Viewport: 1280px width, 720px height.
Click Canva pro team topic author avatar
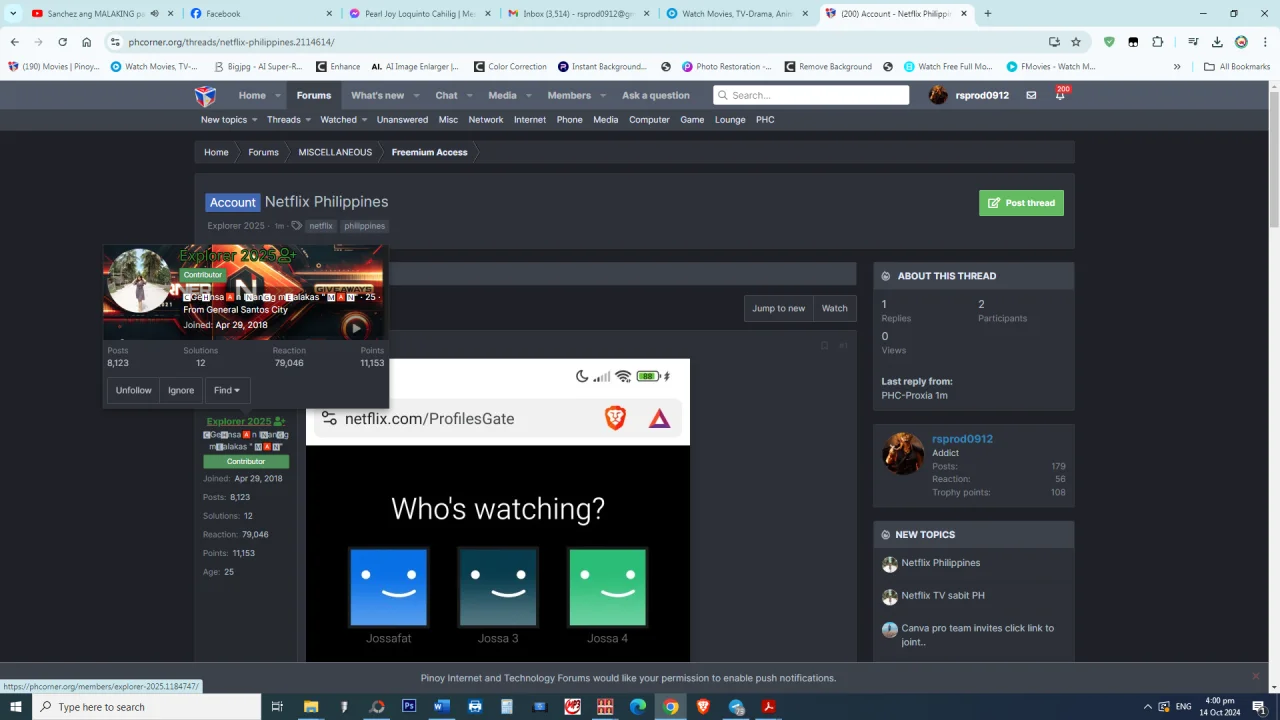[x=890, y=630]
